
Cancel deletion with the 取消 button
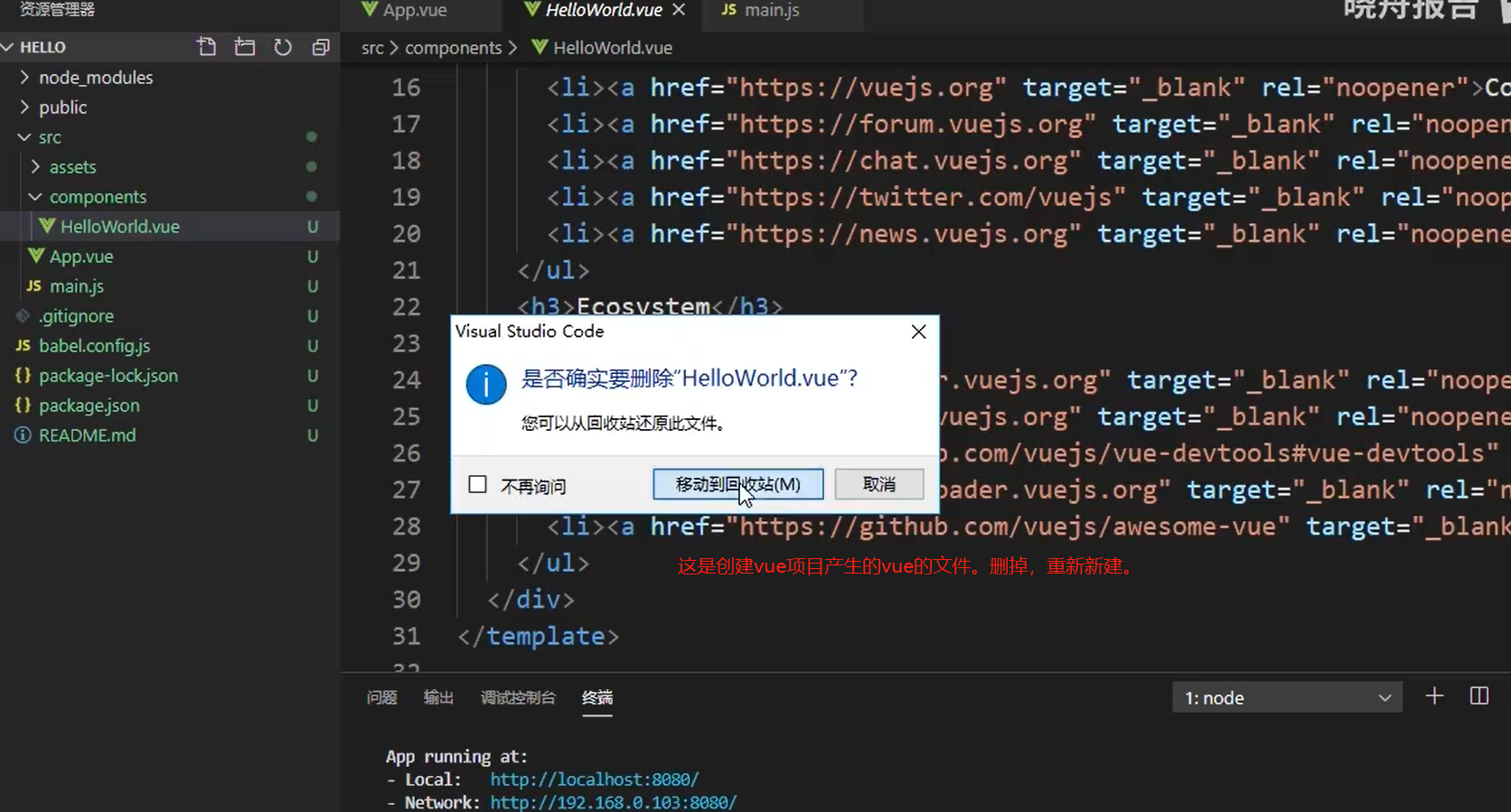click(879, 484)
